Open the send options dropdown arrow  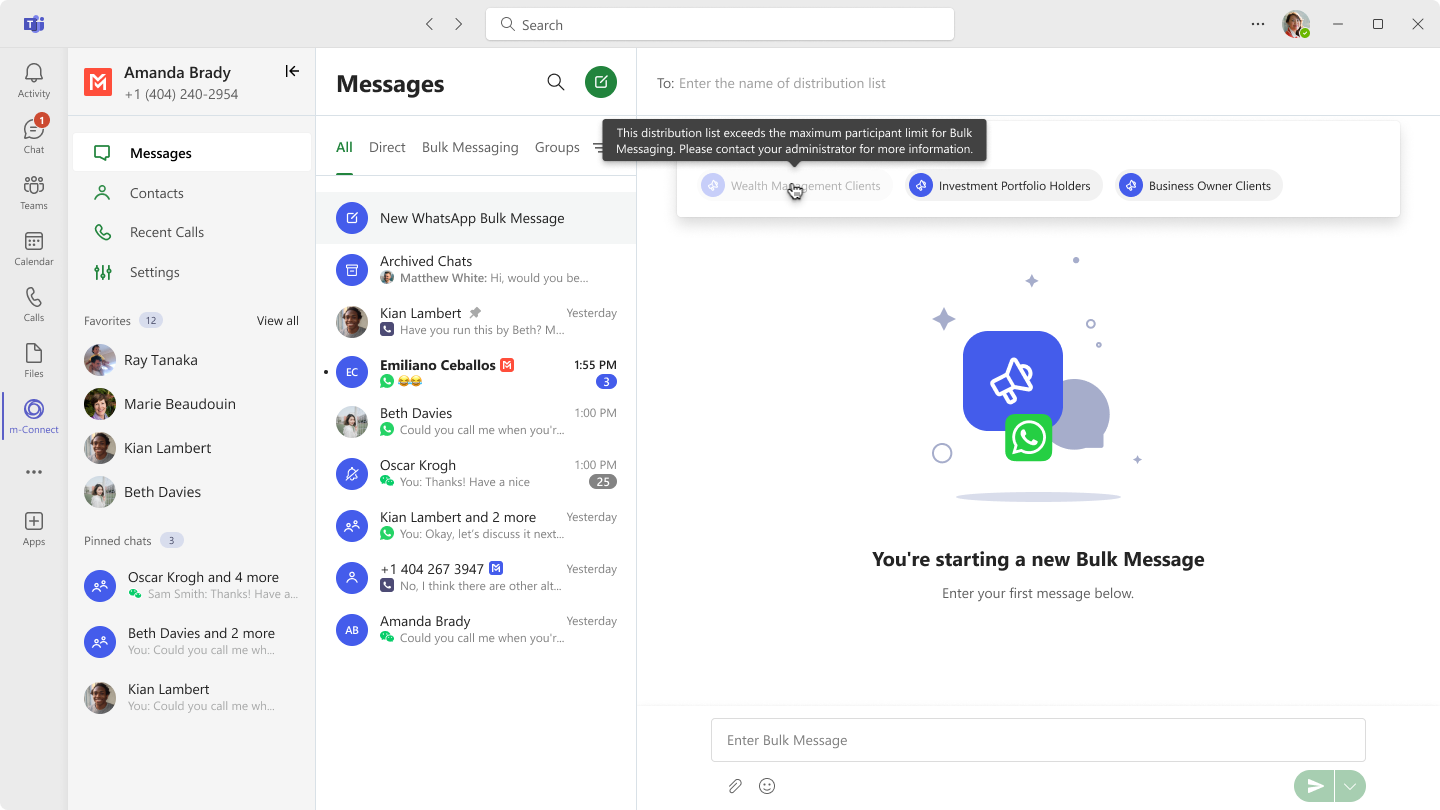click(x=1350, y=786)
